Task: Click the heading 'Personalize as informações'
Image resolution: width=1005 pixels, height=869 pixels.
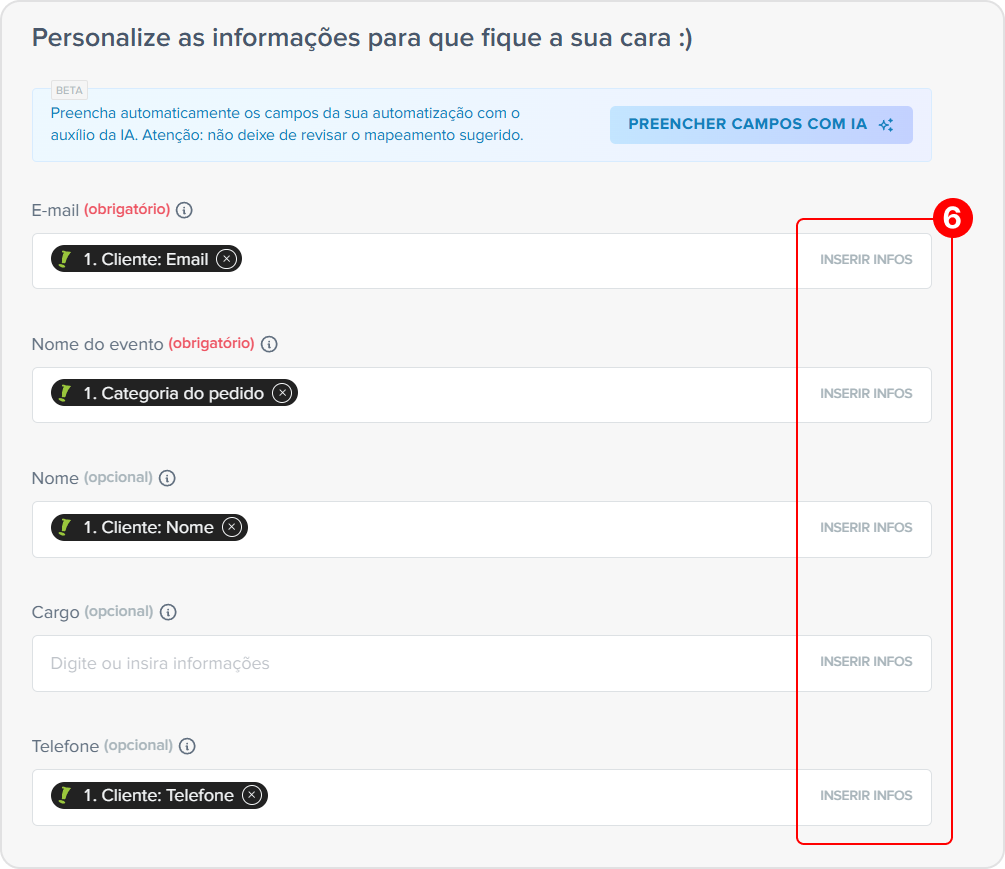Action: tap(362, 38)
